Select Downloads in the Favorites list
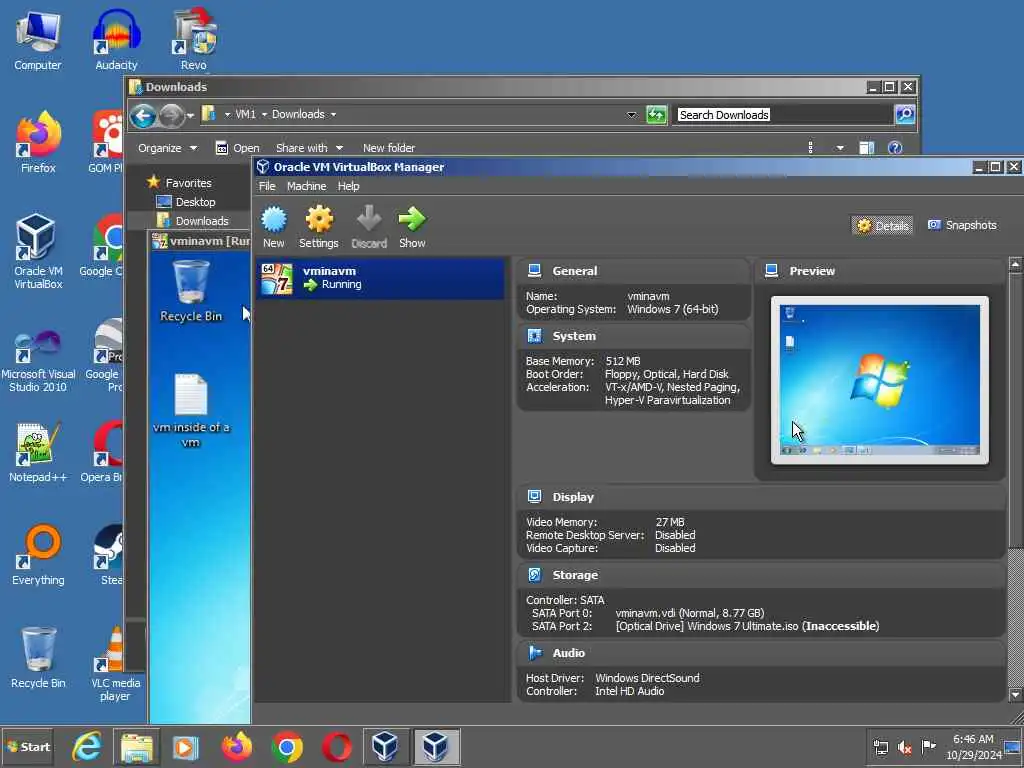1024x768 pixels. coord(193,221)
